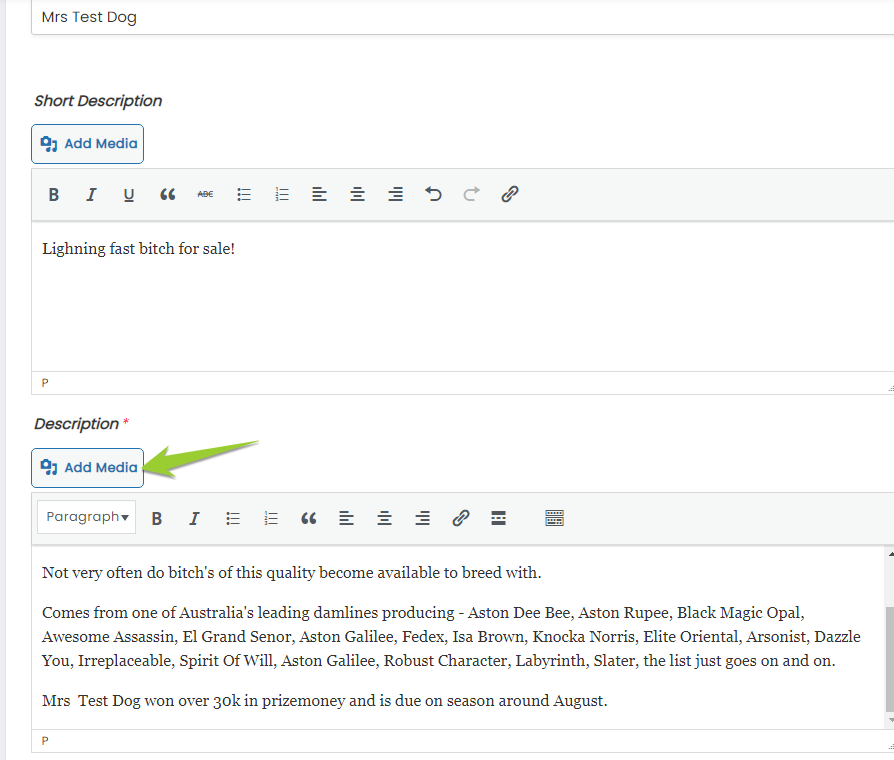Click the 'Mrs Test Dog won over 30k' line
894x760 pixels.
click(324, 700)
